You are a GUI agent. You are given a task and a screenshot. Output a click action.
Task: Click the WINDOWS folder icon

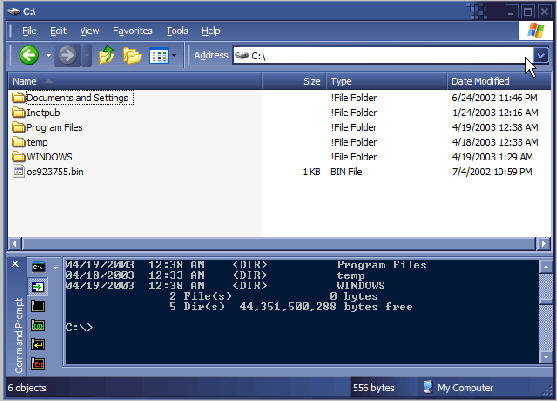tap(18, 157)
